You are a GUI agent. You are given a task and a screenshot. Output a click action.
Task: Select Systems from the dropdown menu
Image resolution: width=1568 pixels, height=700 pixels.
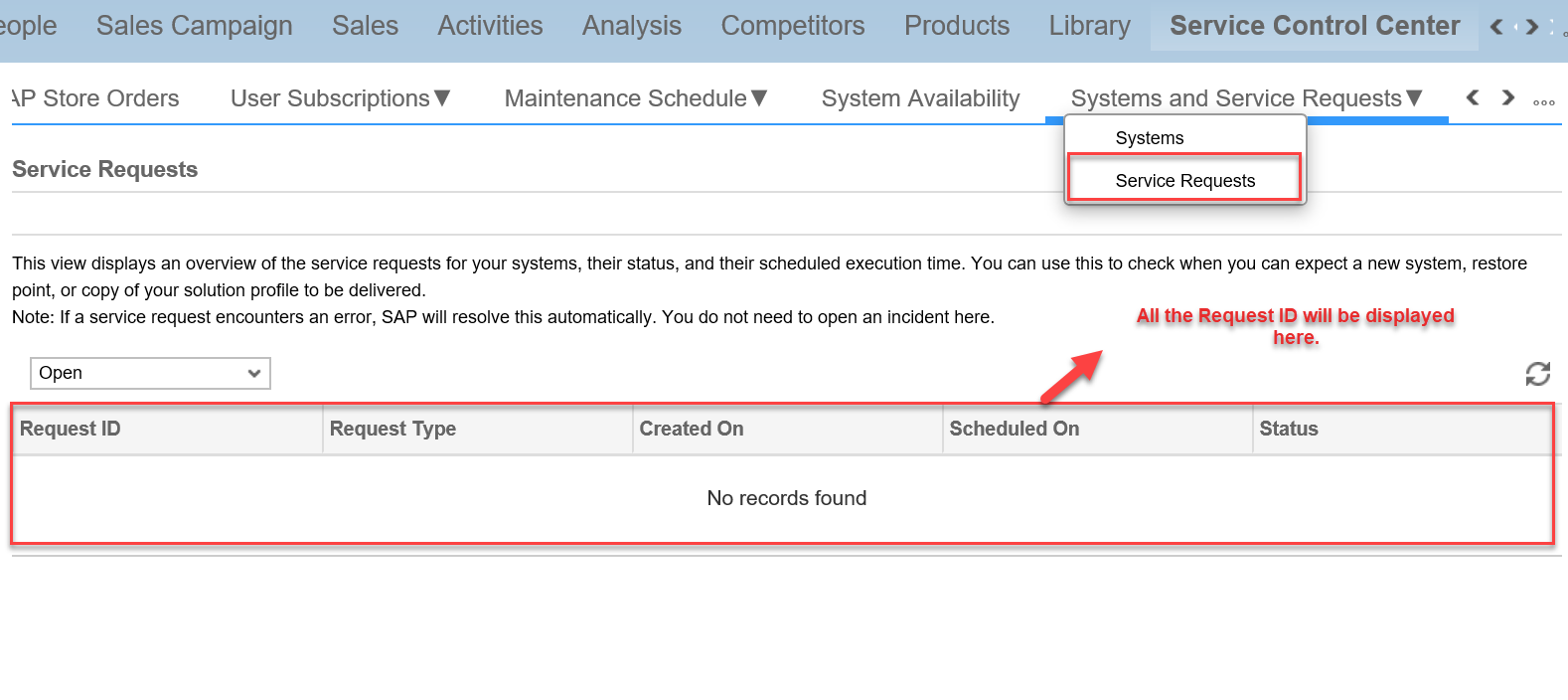pos(1150,138)
